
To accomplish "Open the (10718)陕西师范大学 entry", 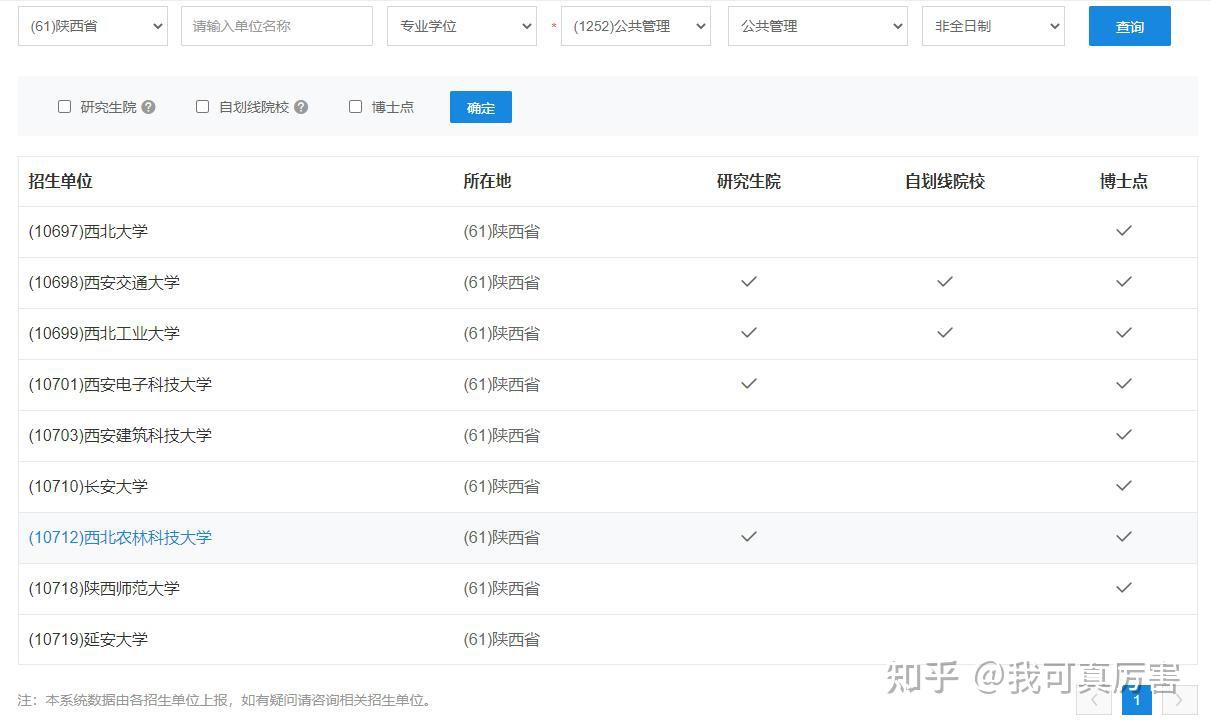I will point(104,588).
